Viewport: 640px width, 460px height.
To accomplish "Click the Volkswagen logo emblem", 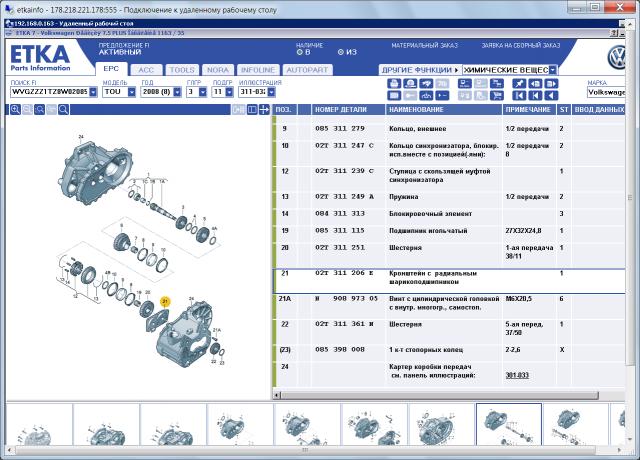I will 617,58.
